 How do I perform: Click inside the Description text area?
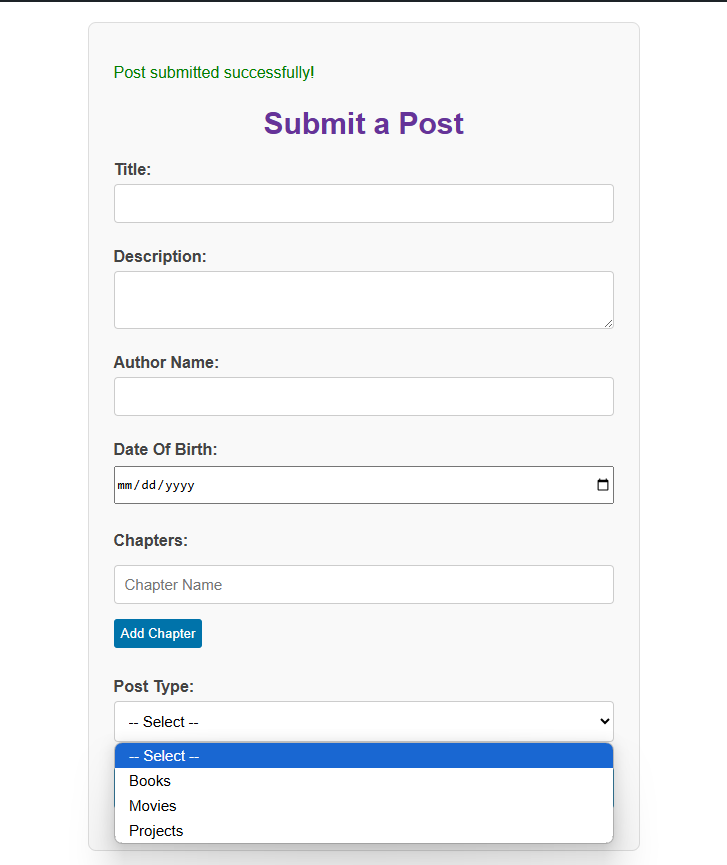(x=364, y=300)
